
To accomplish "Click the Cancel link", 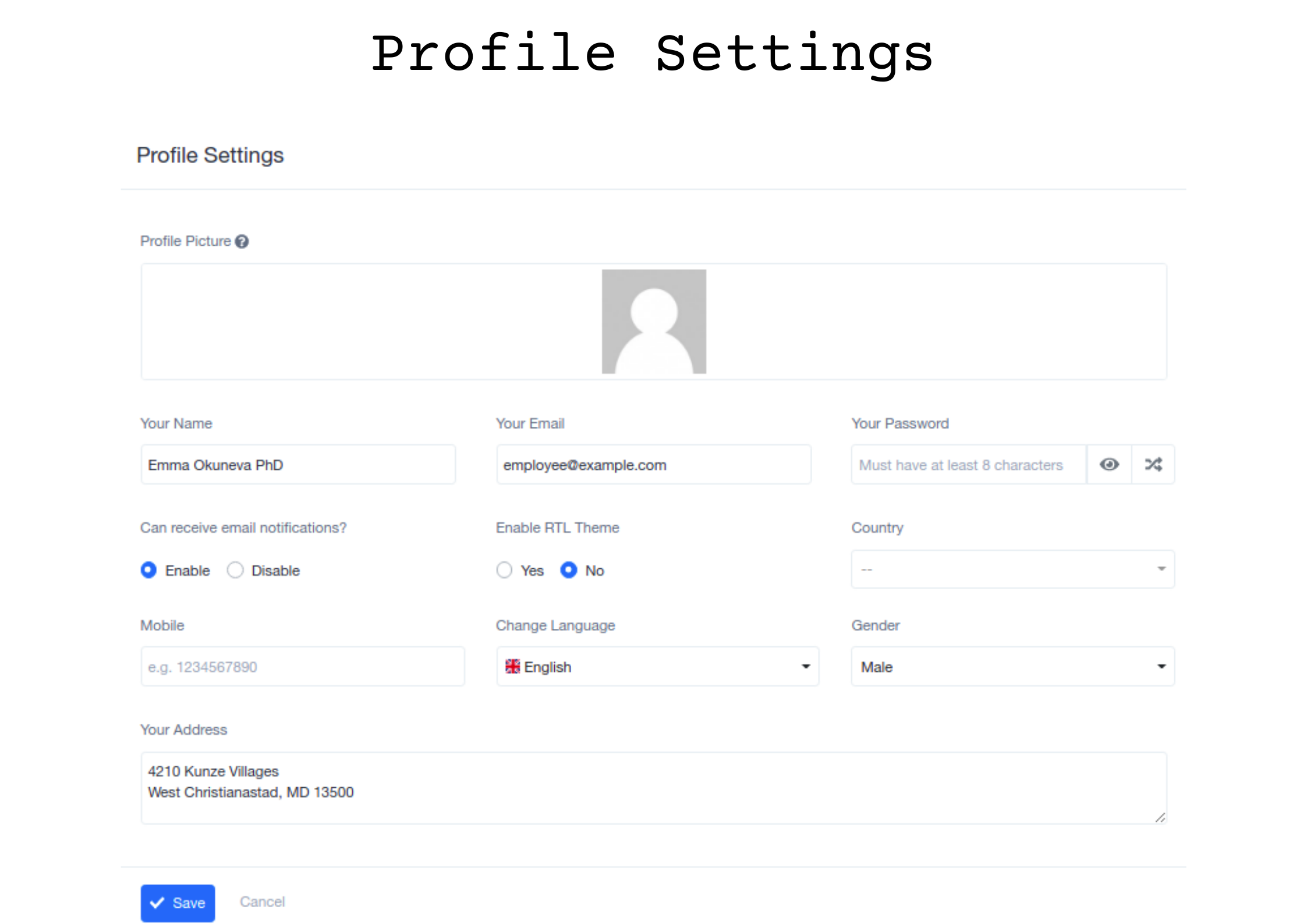I will [262, 901].
